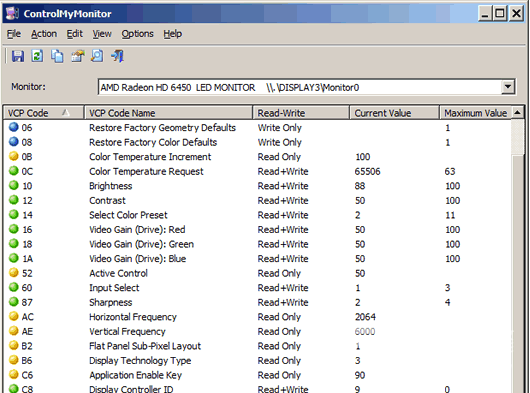Open the Properties toolbar icon
The width and height of the screenshot is (530, 393).
[77, 56]
